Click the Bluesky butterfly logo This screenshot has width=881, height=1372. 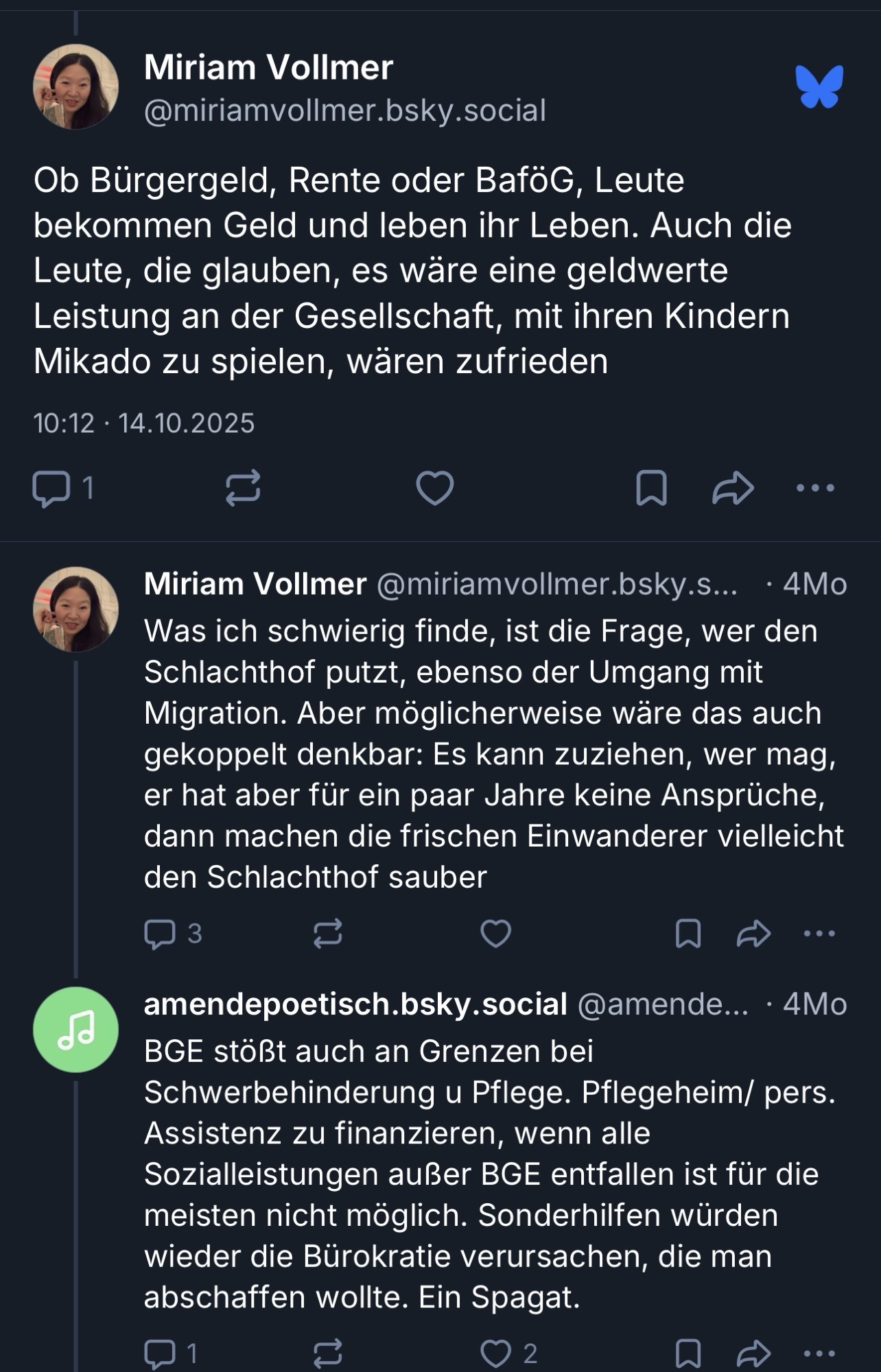click(x=819, y=86)
